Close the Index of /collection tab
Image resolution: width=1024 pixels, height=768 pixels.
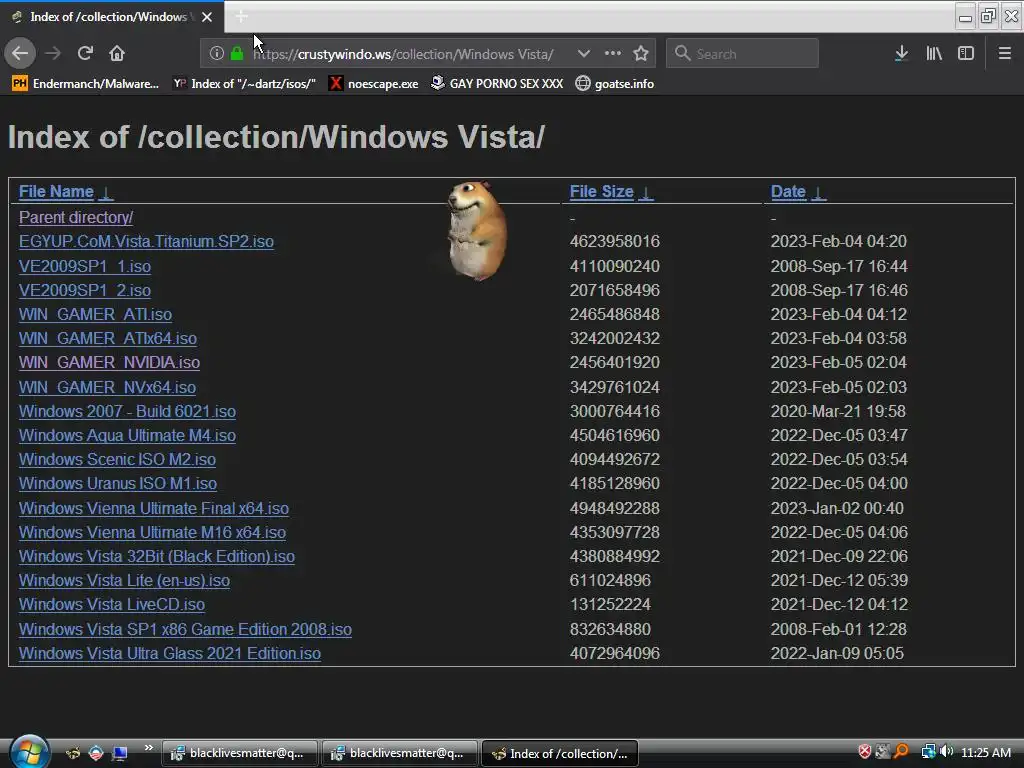coord(207,17)
